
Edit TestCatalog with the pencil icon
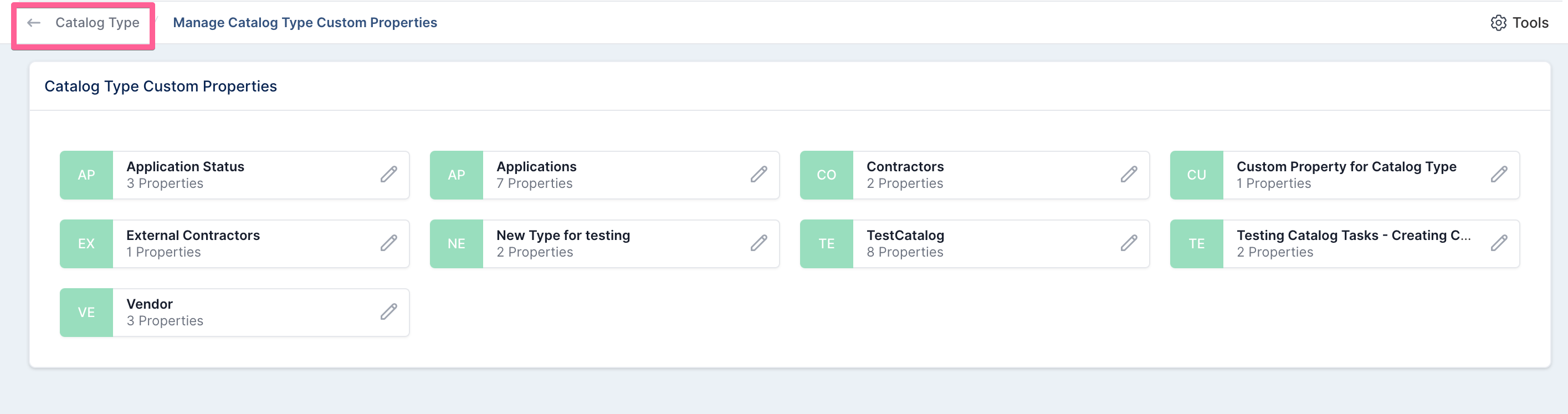[x=1129, y=243]
